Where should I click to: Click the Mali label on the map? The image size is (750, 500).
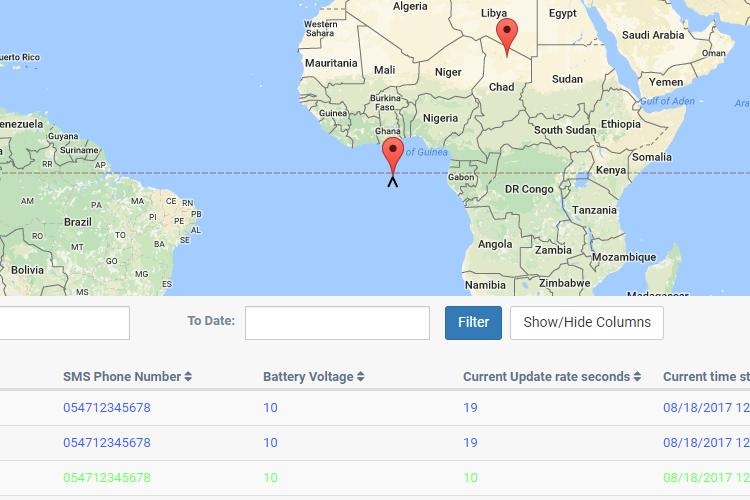384,70
